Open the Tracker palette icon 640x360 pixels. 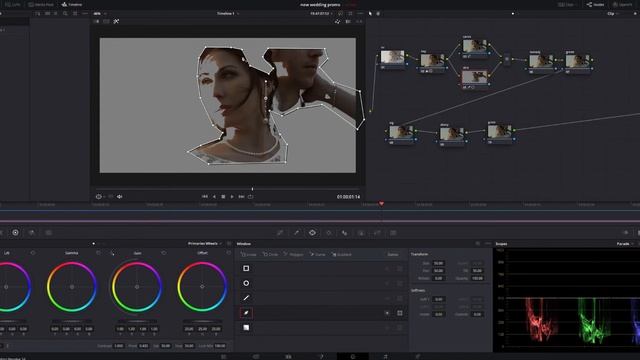329,233
